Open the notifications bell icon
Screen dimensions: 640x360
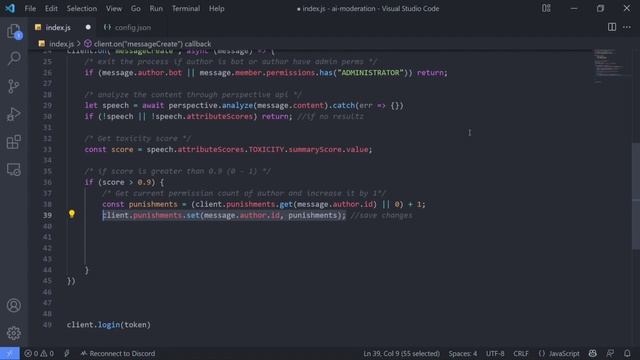pos(627,353)
